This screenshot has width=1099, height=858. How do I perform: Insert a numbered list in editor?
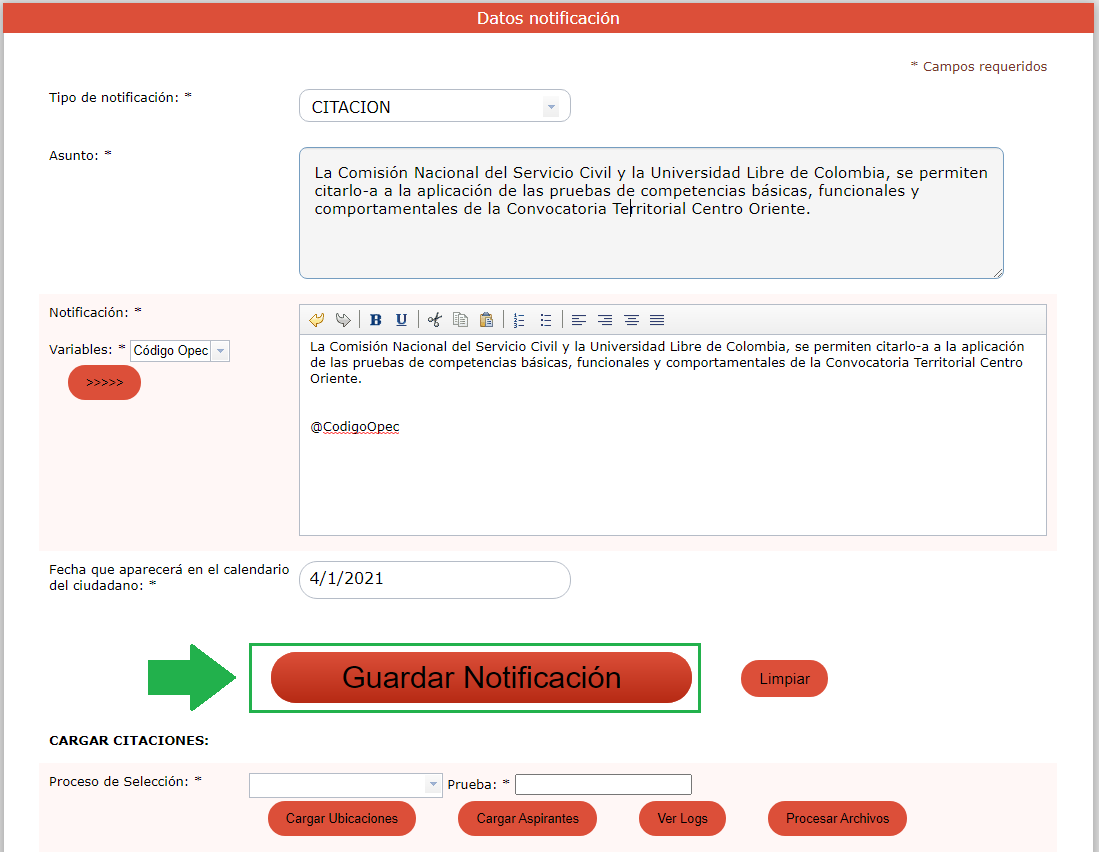coord(519,320)
